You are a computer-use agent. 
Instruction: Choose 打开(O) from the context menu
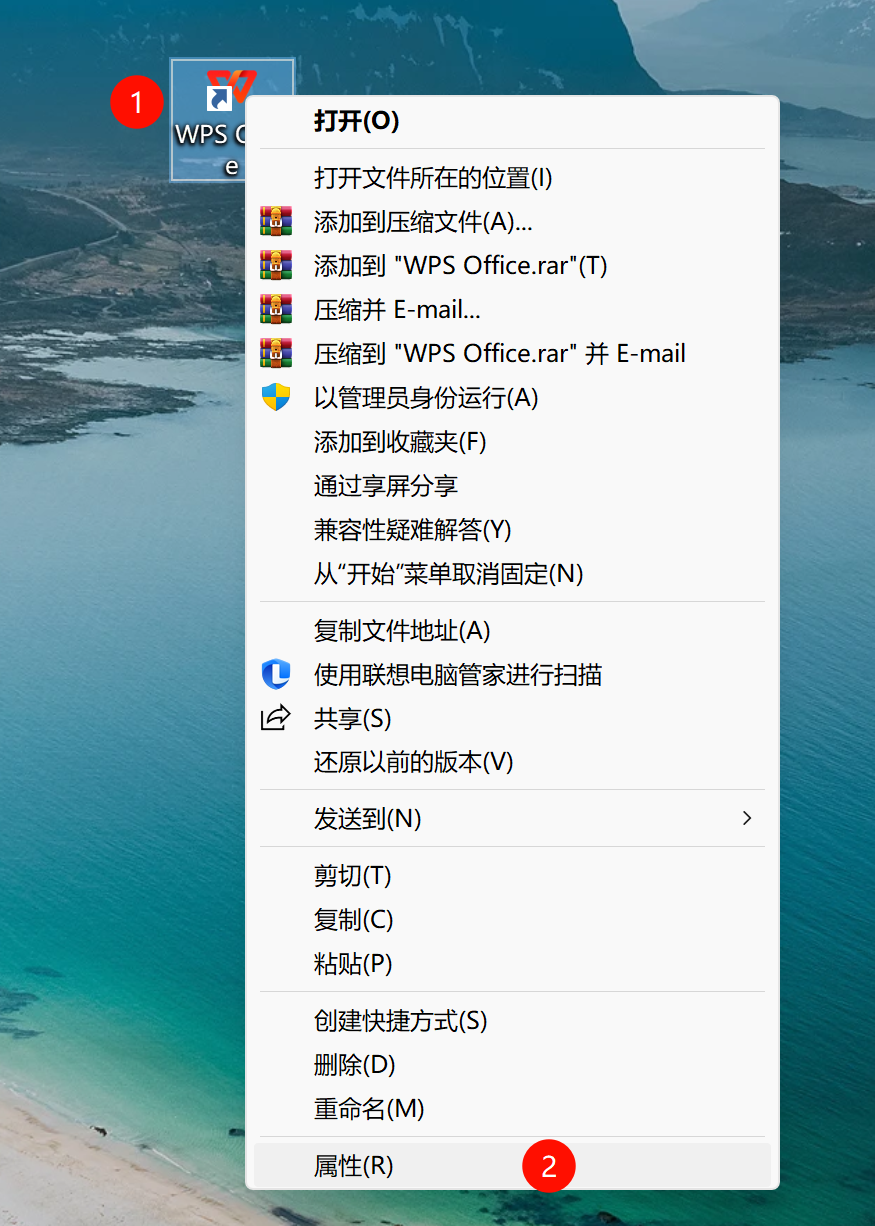512,121
